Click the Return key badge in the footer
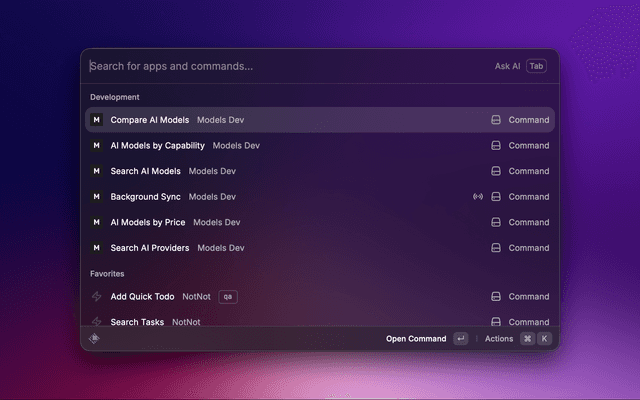This screenshot has width=640, height=400. 460,339
